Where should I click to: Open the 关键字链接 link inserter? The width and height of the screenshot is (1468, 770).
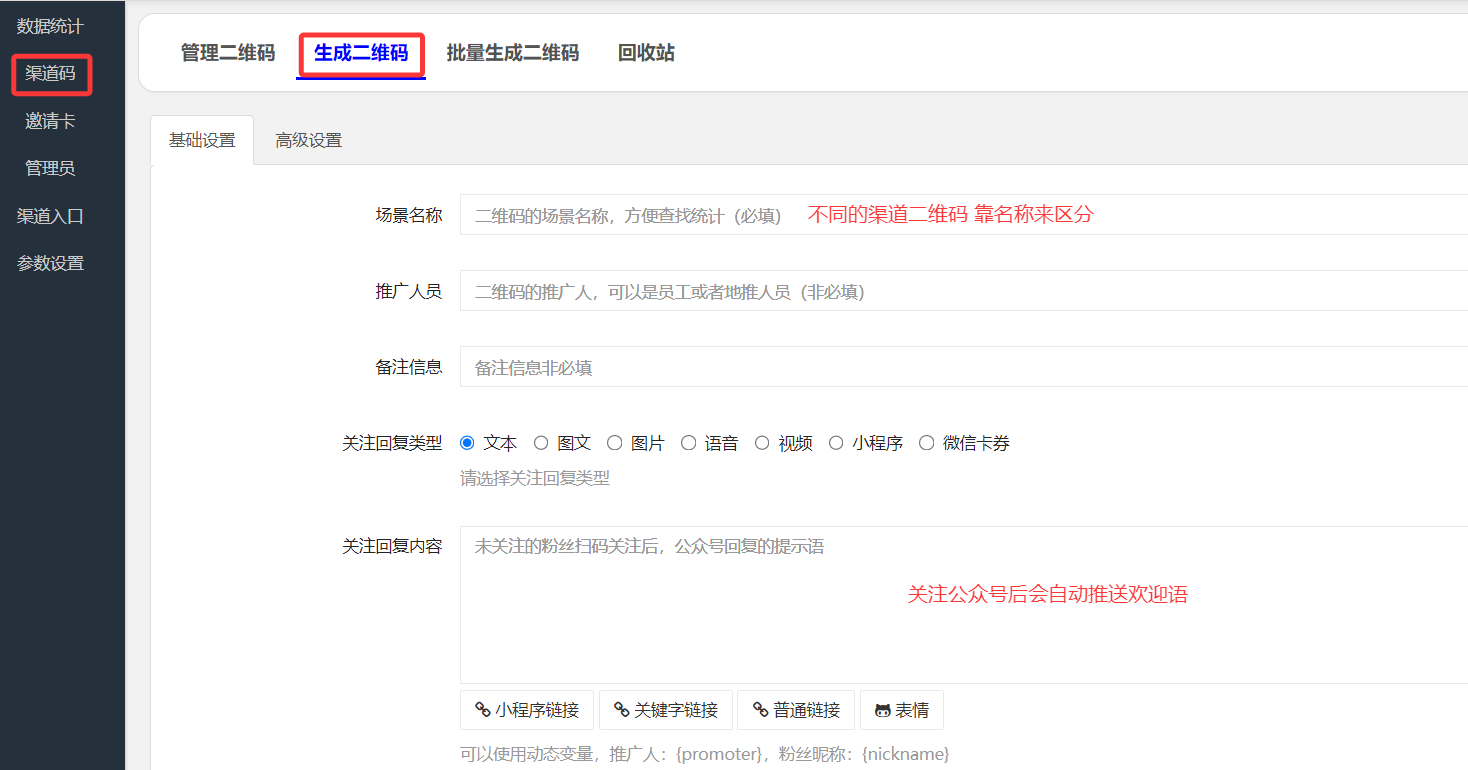666,710
